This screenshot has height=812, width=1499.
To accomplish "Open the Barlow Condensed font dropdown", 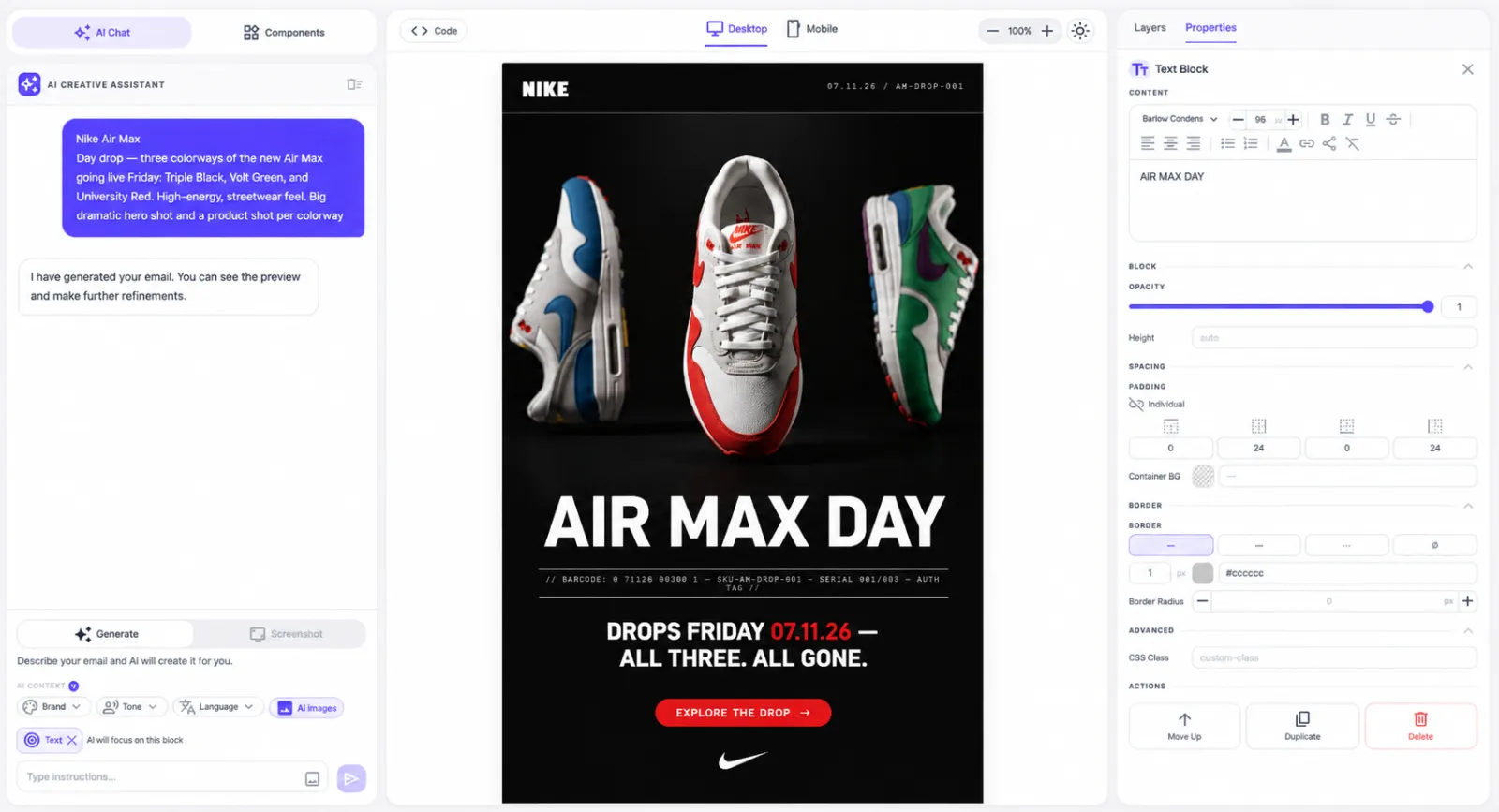I will [1180, 119].
